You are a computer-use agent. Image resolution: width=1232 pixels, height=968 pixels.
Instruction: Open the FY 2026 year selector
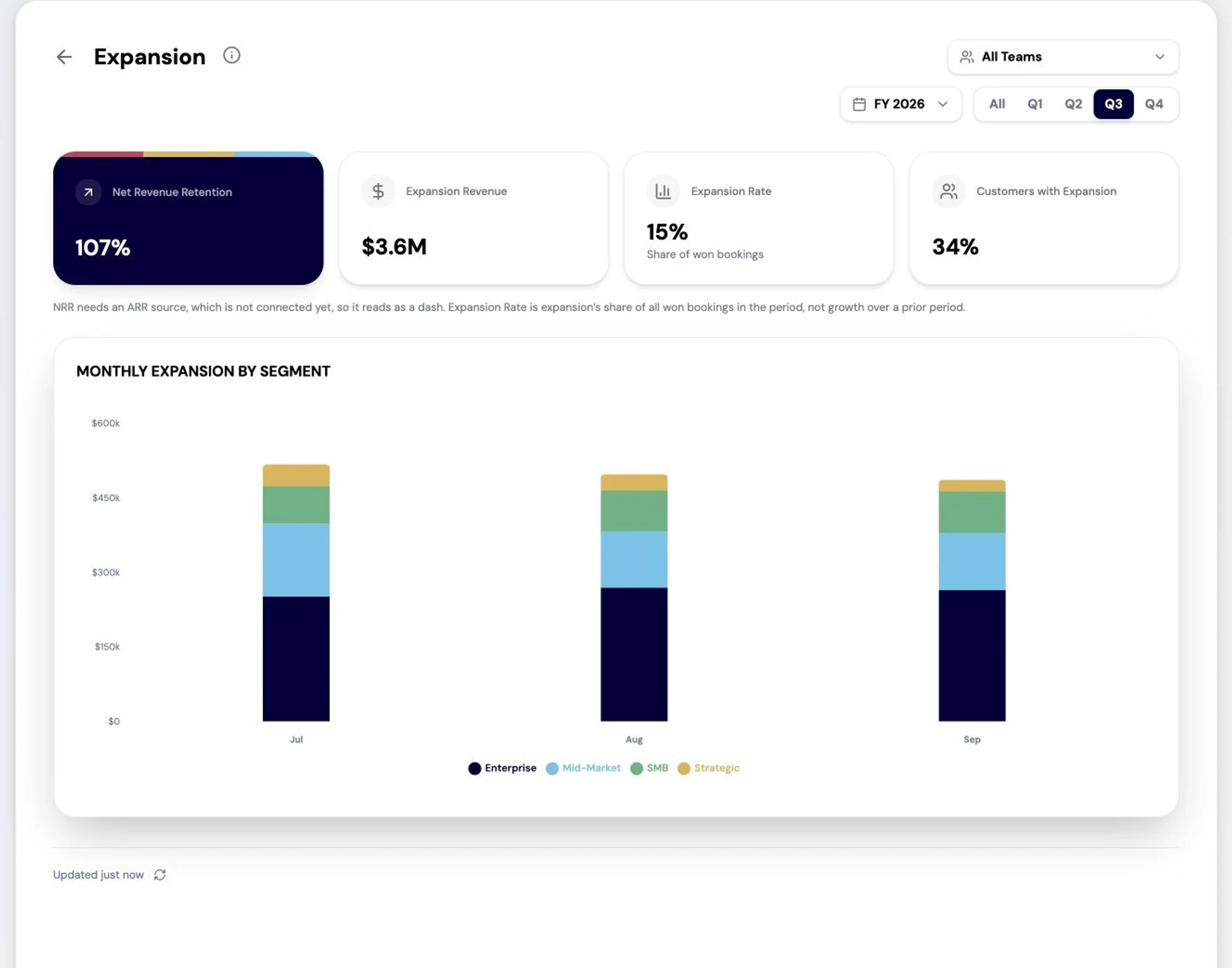pyautogui.click(x=901, y=104)
